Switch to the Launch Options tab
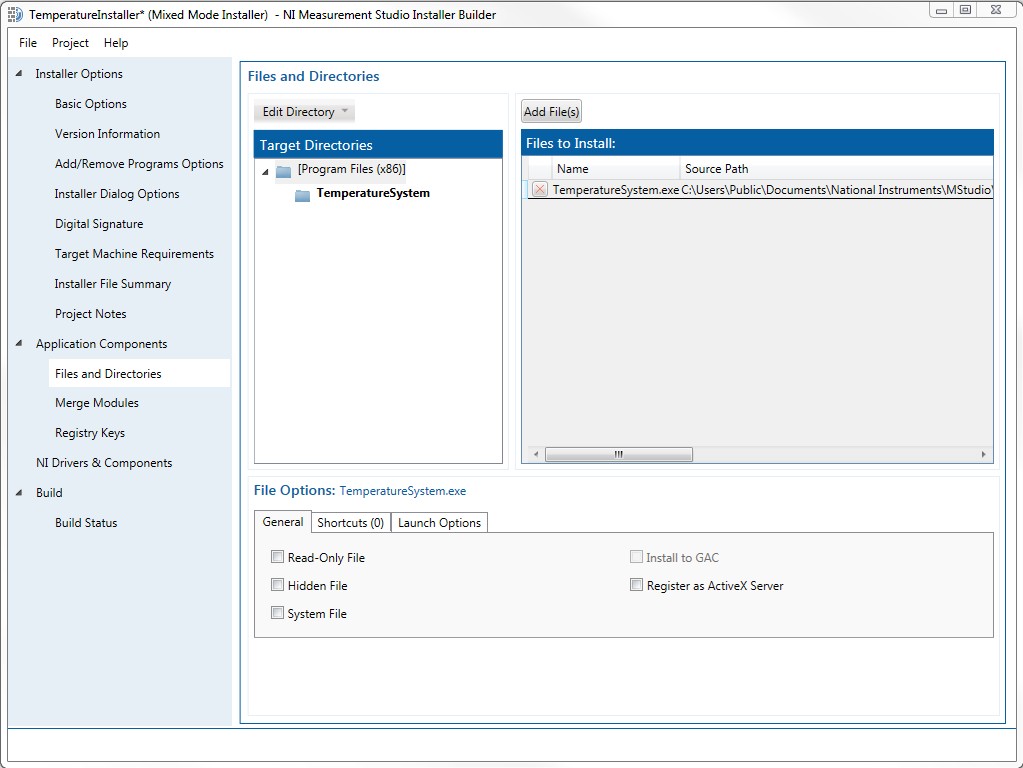Screen dimensions: 1023x768 [x=439, y=523]
